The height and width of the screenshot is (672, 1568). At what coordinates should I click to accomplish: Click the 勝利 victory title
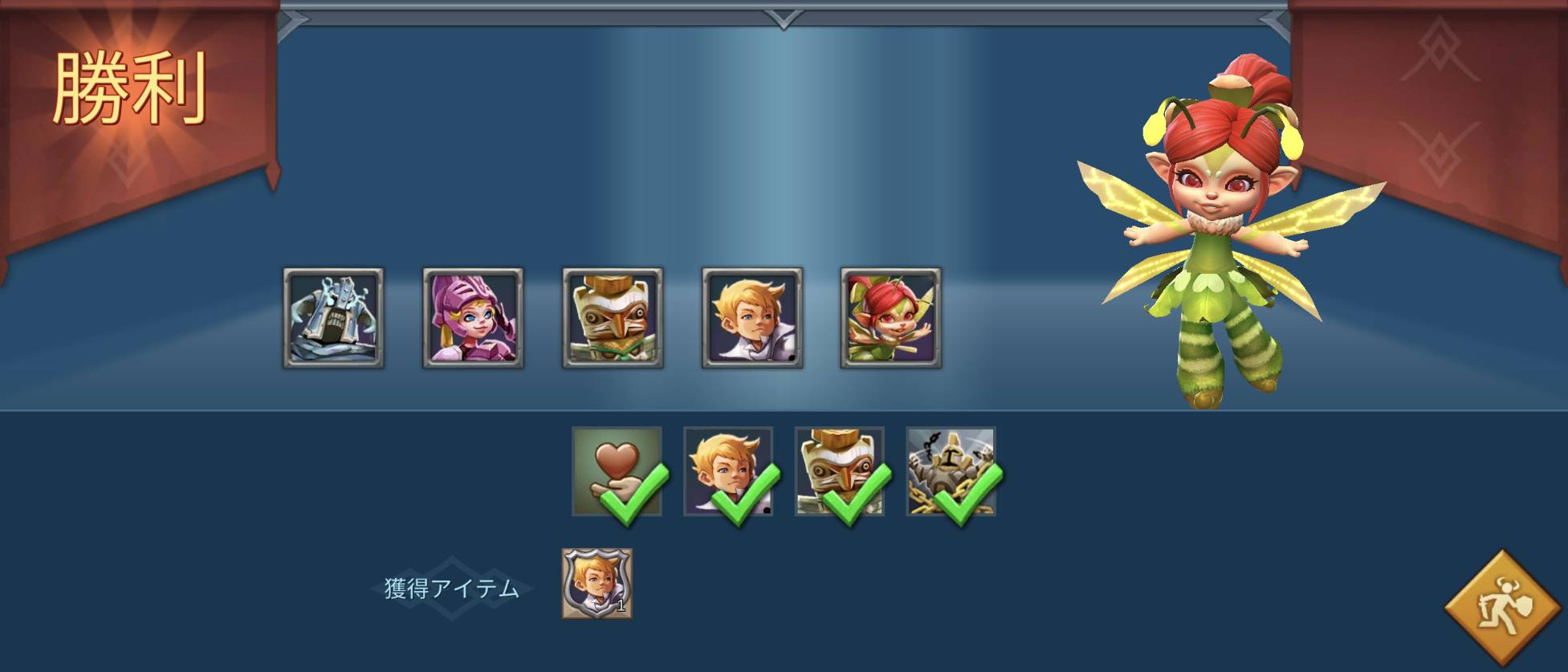130,88
